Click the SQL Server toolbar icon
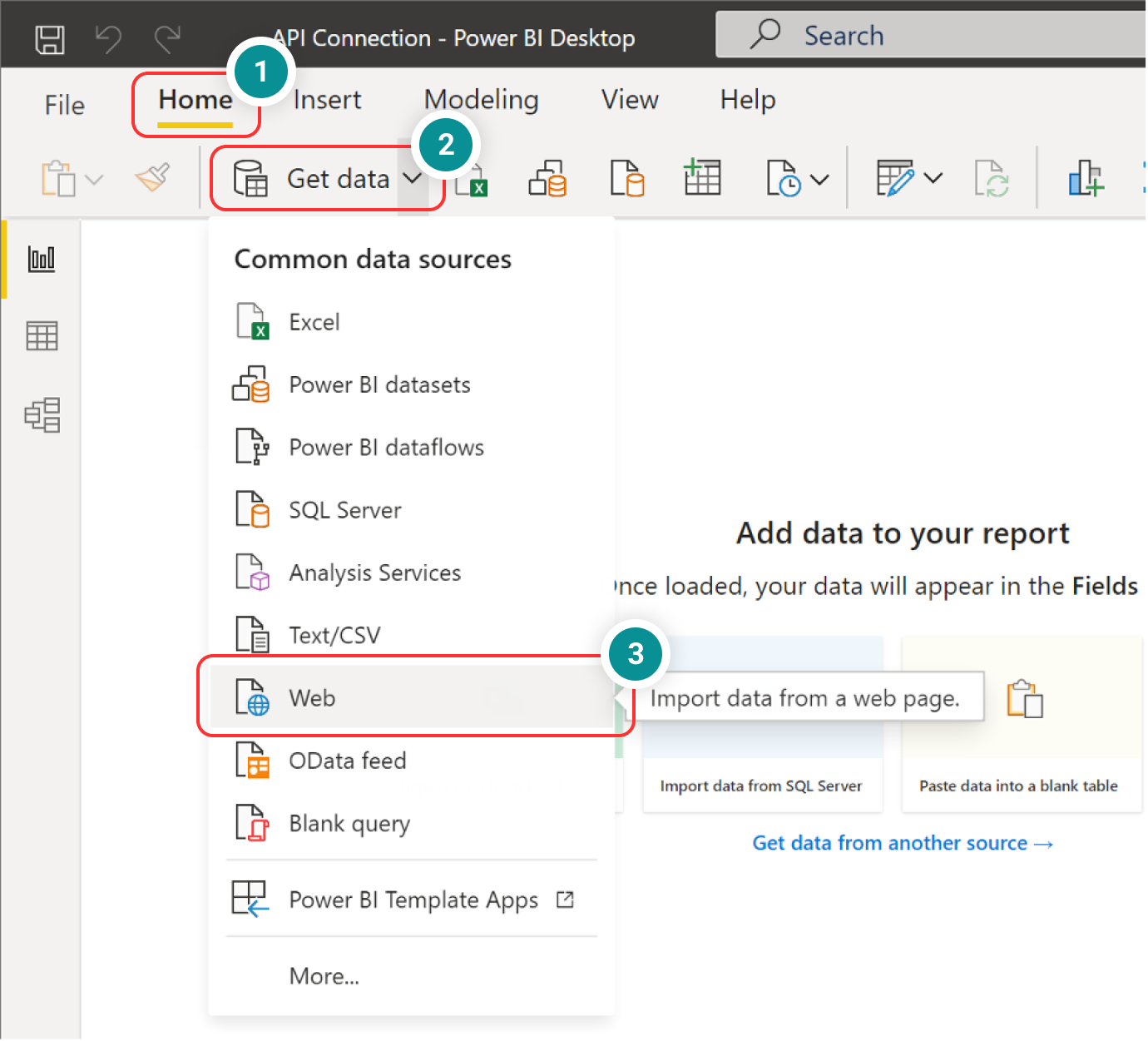Image resolution: width=1148 pixels, height=1041 pixels. [627, 178]
